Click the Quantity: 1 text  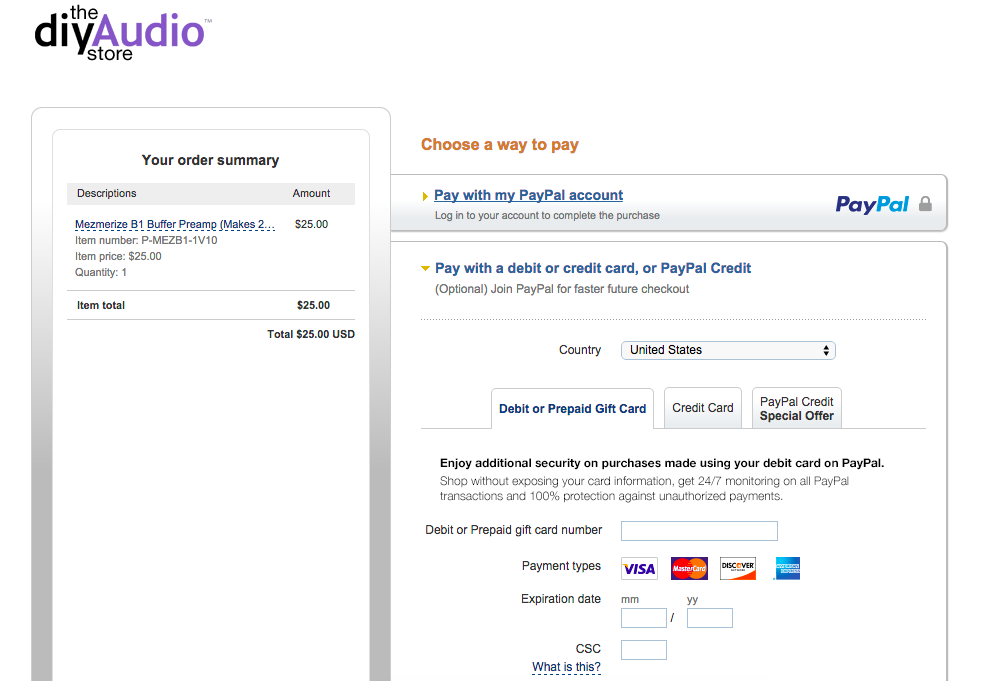[x=101, y=272]
